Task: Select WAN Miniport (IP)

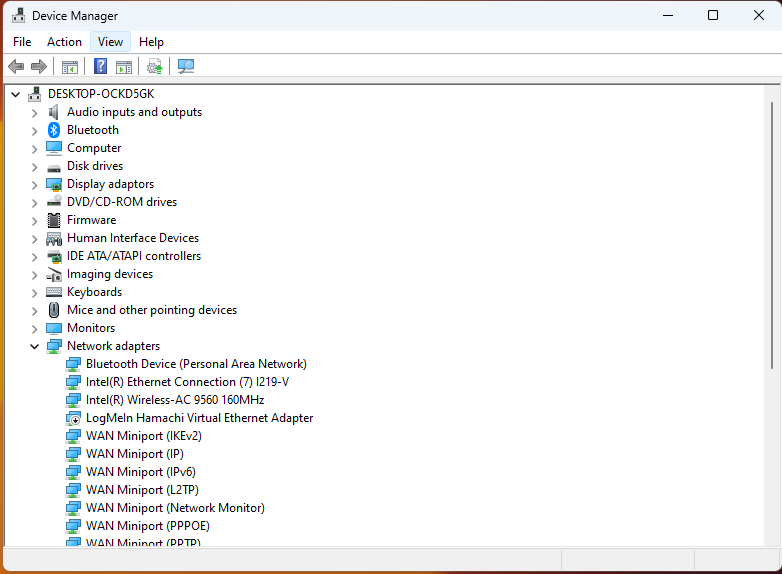Action: coord(135,454)
